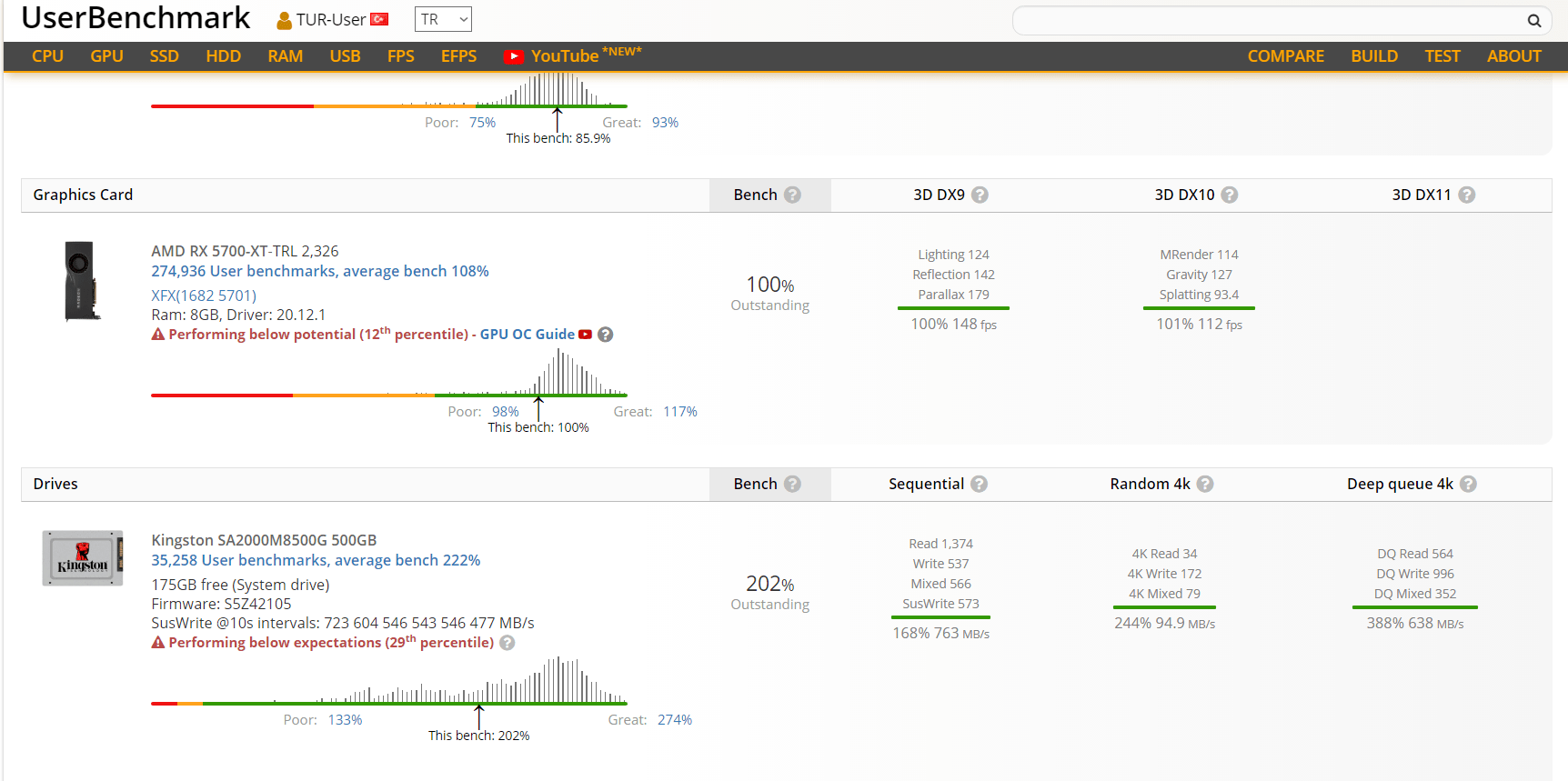1568x781 pixels.
Task: Click the Performing below expectations warning text
Action: tap(331, 642)
